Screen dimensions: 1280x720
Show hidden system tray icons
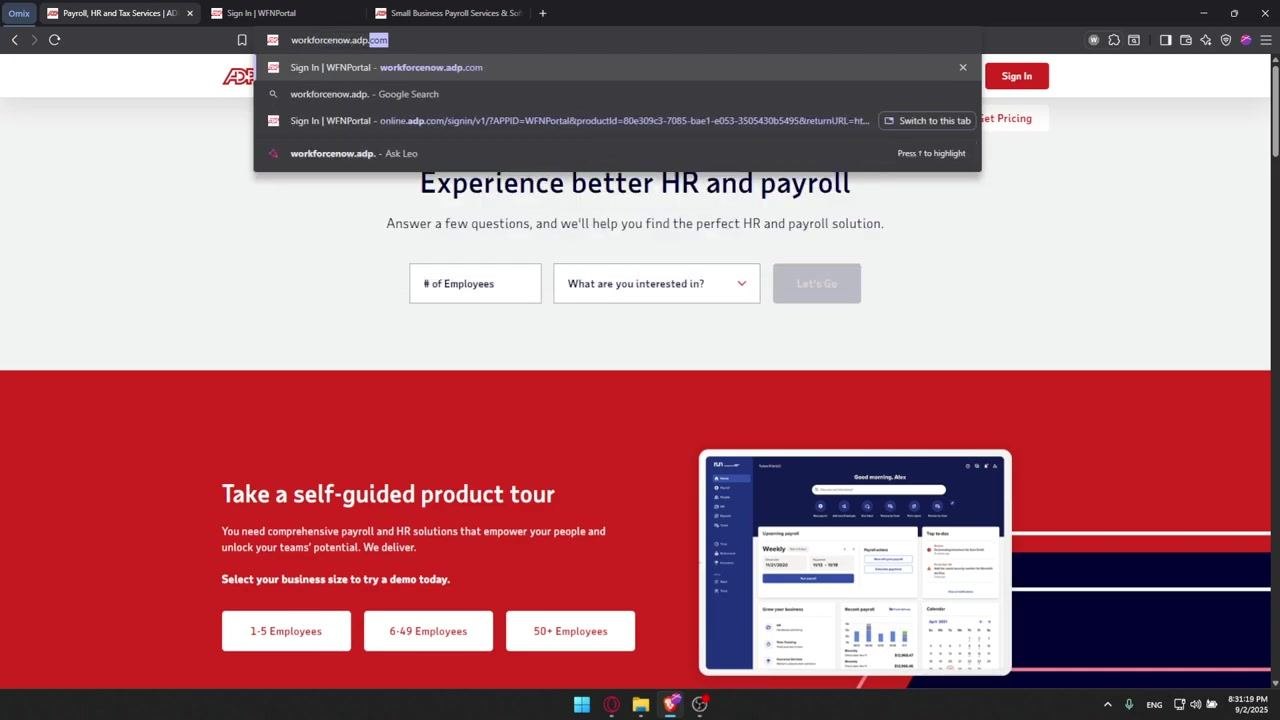1107,704
